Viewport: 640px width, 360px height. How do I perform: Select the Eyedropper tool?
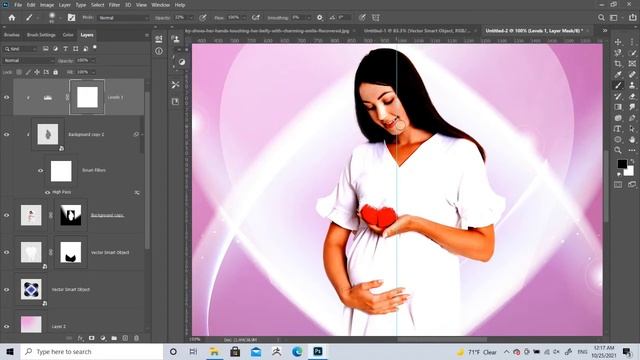pyautogui.click(x=618, y=74)
